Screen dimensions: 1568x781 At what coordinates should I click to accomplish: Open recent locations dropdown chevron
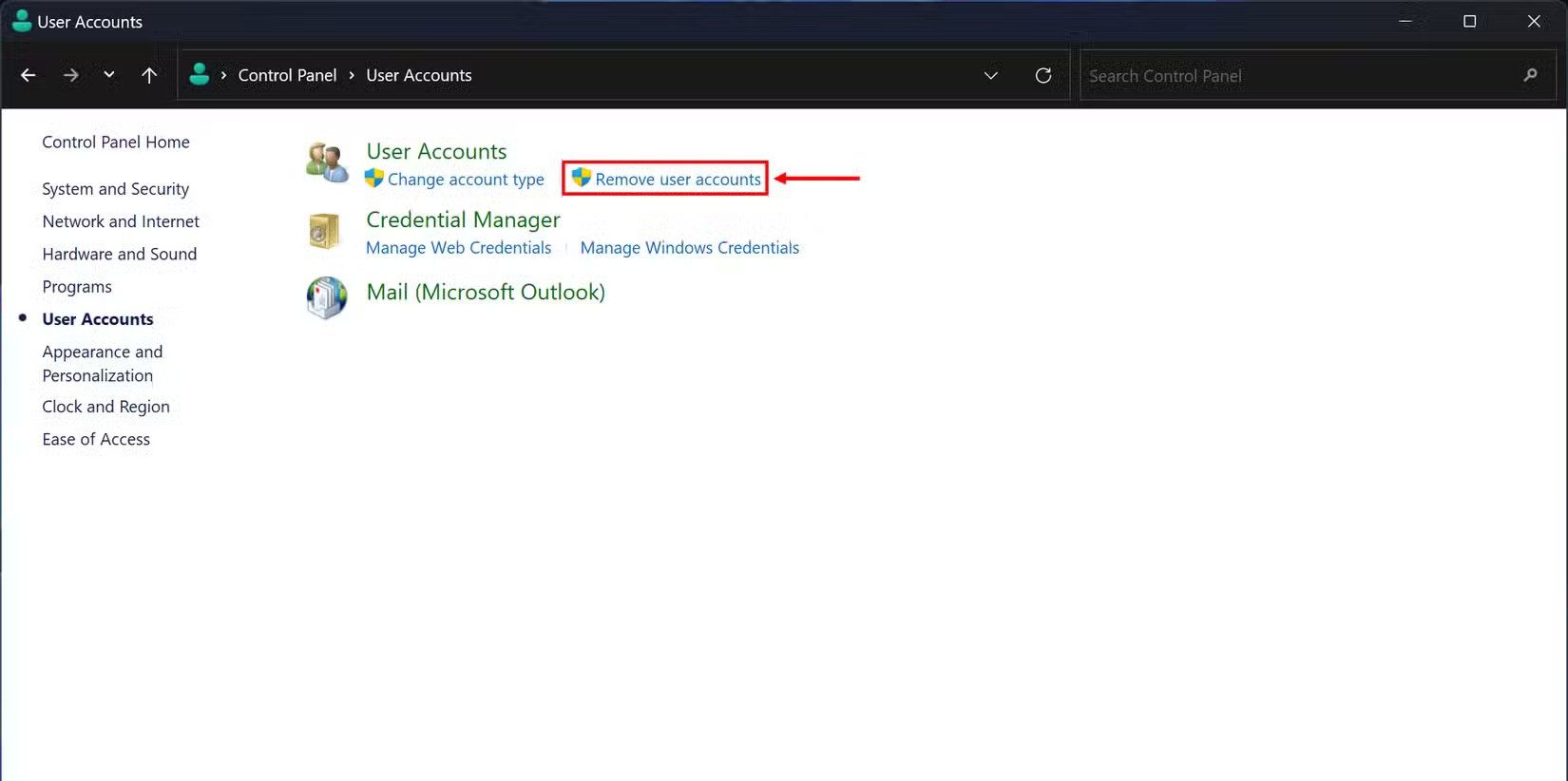coord(109,74)
